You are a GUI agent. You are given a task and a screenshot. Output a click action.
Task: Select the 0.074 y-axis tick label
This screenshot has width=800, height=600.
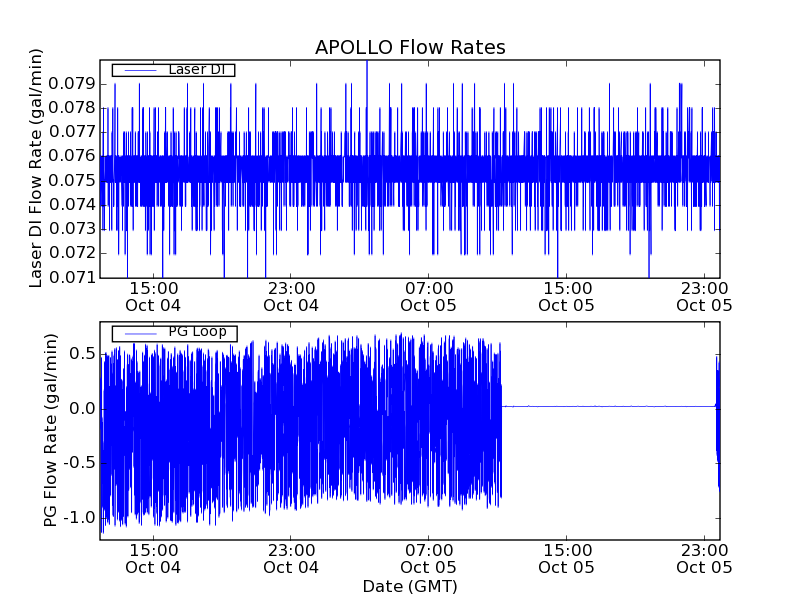tap(72, 205)
